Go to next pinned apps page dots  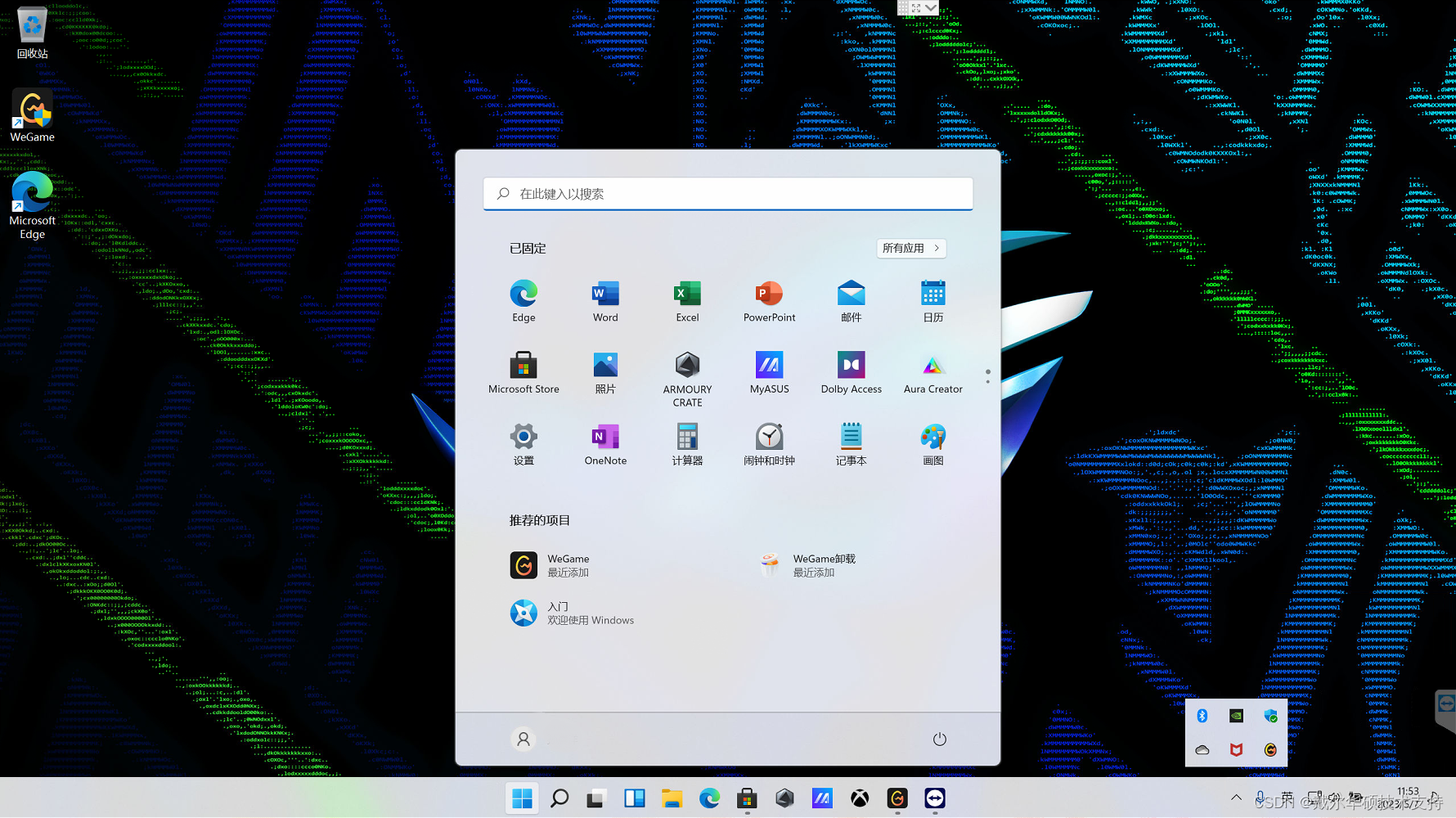pyautogui.click(x=987, y=376)
